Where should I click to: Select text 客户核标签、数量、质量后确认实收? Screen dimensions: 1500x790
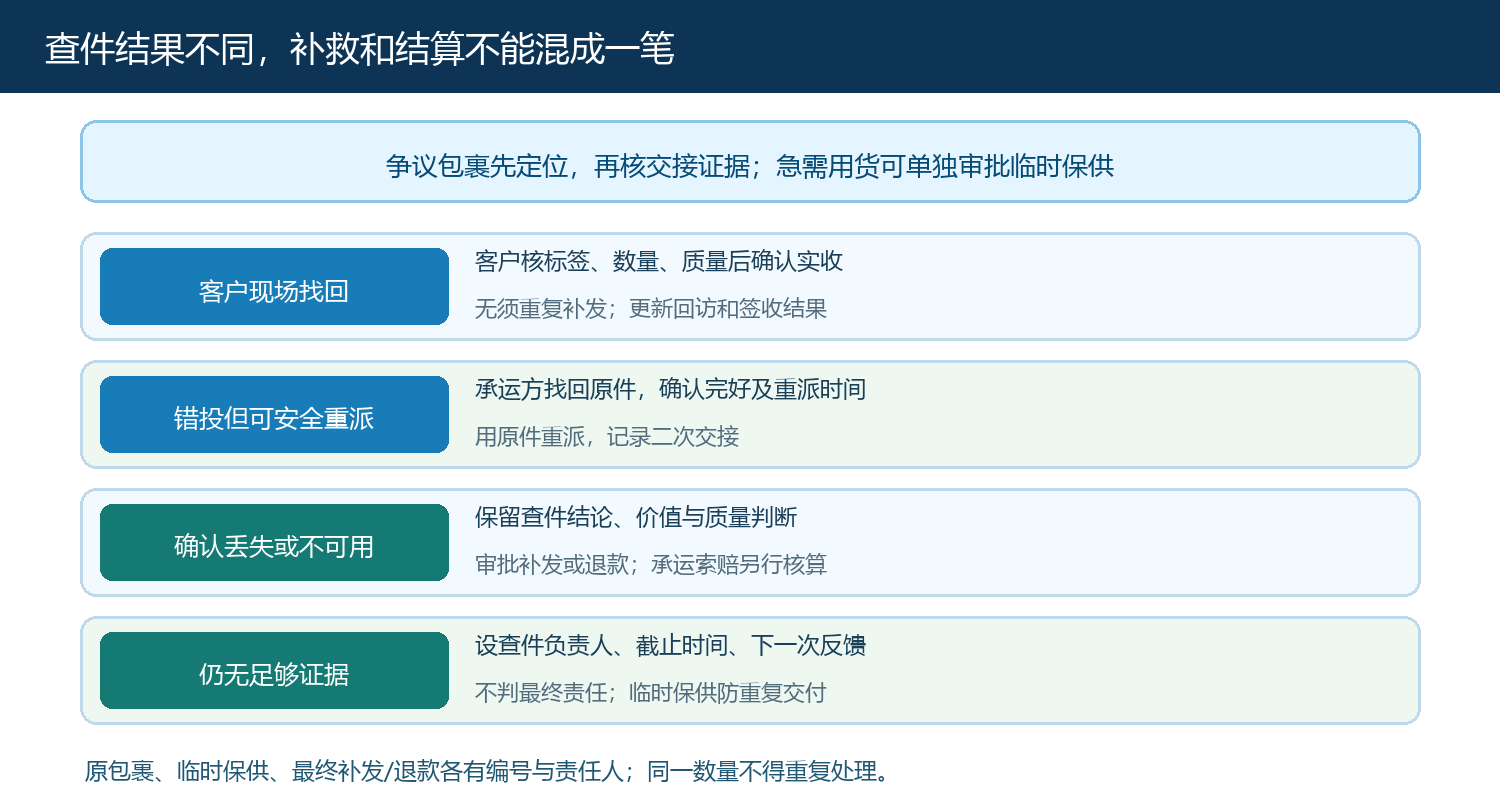pyautogui.click(x=659, y=262)
